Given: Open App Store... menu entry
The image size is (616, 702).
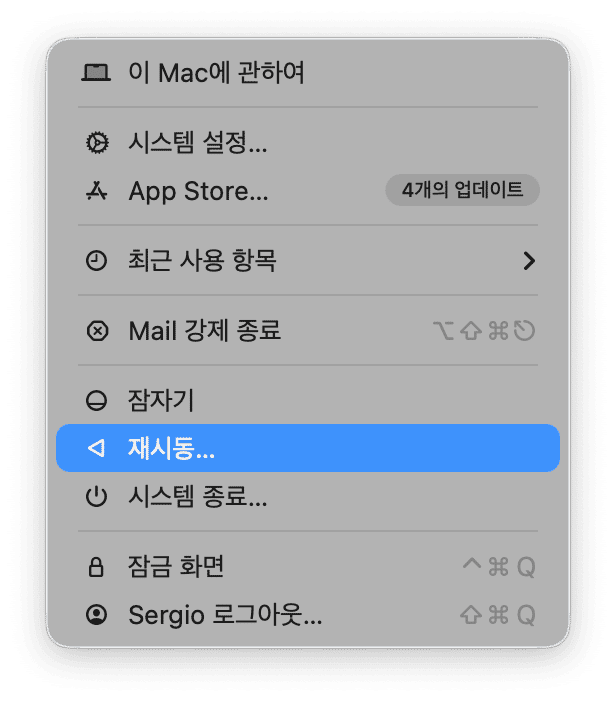Looking at the screenshot, I should point(308,191).
